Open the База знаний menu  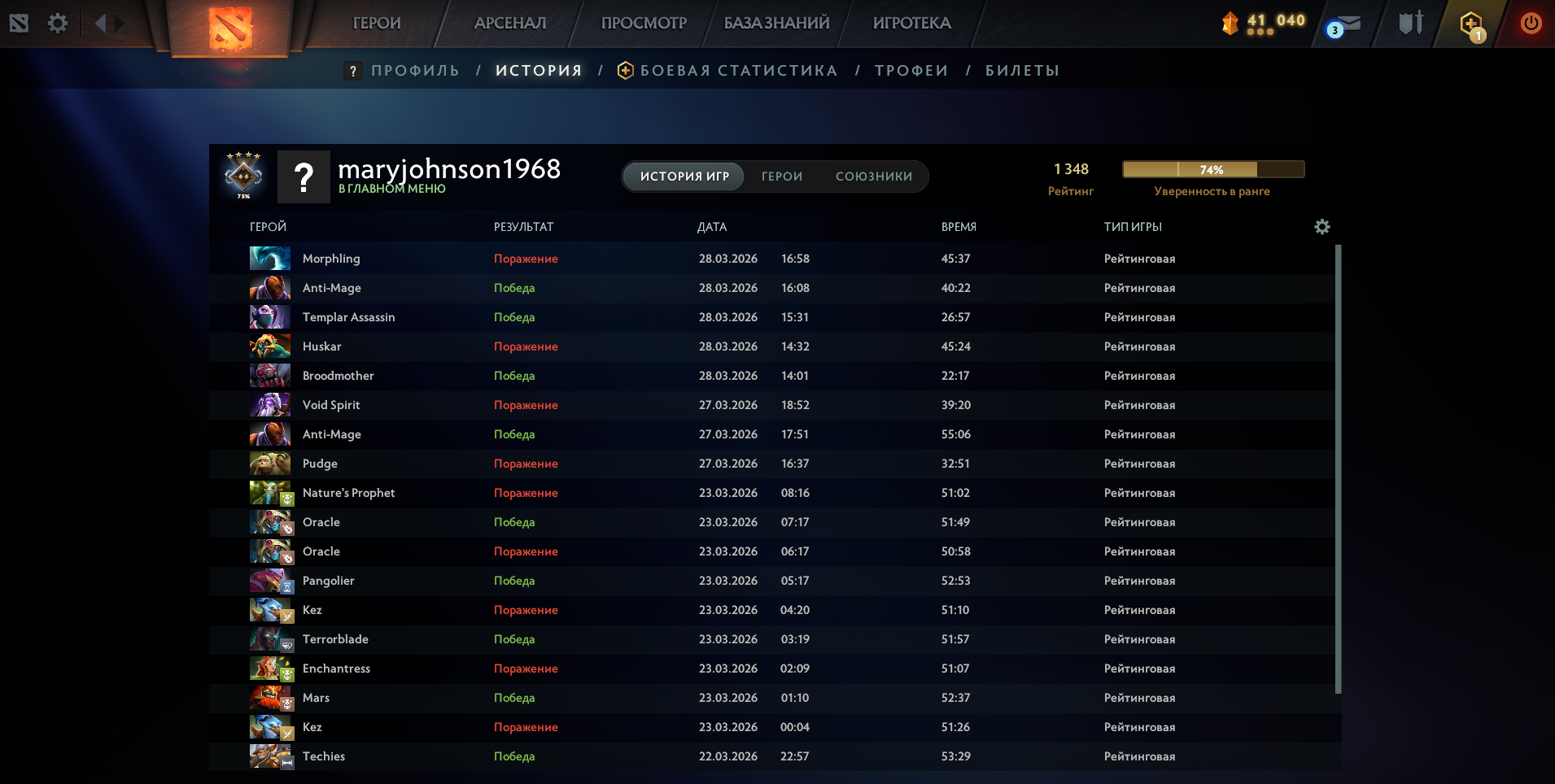(x=776, y=23)
